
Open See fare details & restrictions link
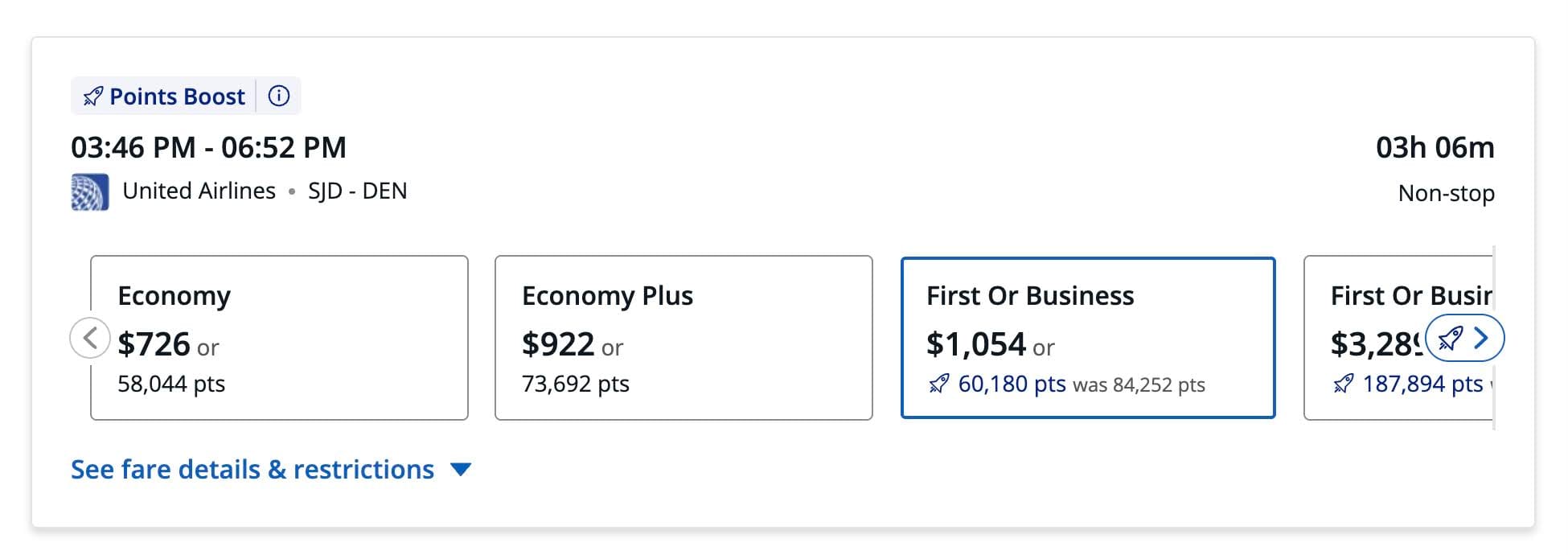[x=252, y=470]
